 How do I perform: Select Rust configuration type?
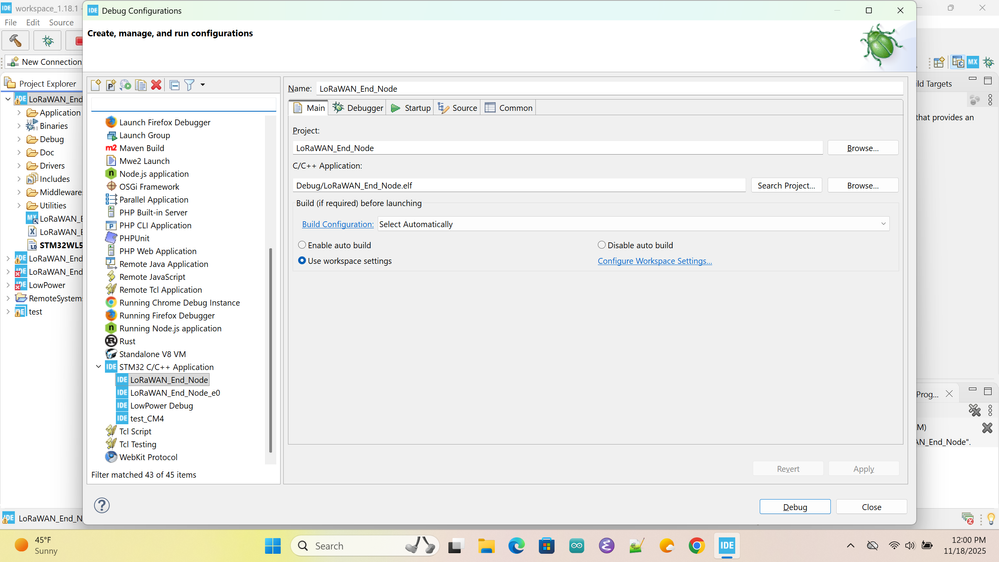[127, 341]
